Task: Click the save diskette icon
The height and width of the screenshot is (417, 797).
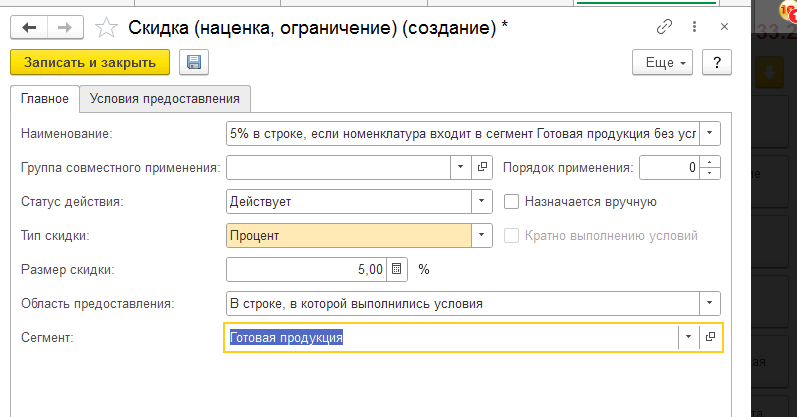Action: [x=193, y=63]
